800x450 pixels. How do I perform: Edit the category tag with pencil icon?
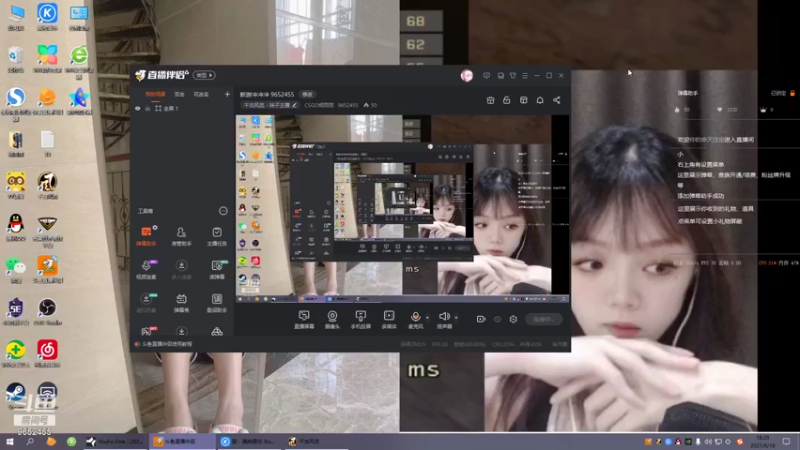tap(294, 105)
